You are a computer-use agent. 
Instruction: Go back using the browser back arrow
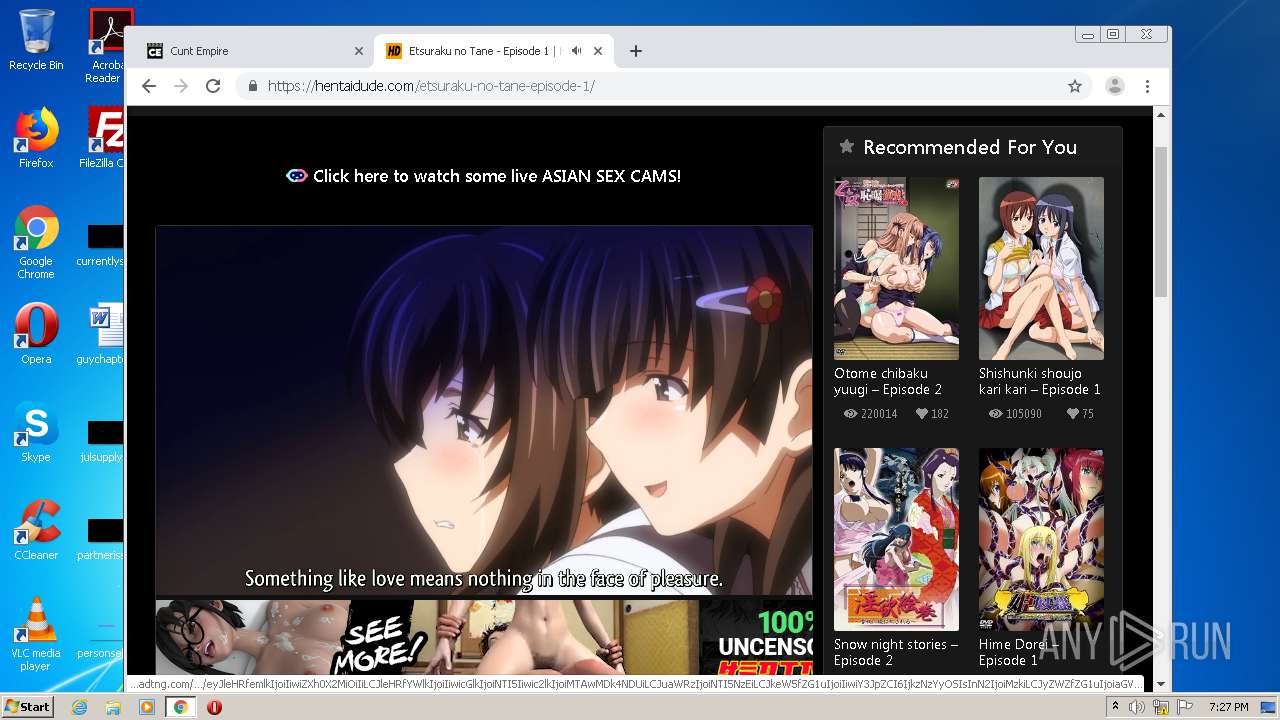(x=149, y=86)
